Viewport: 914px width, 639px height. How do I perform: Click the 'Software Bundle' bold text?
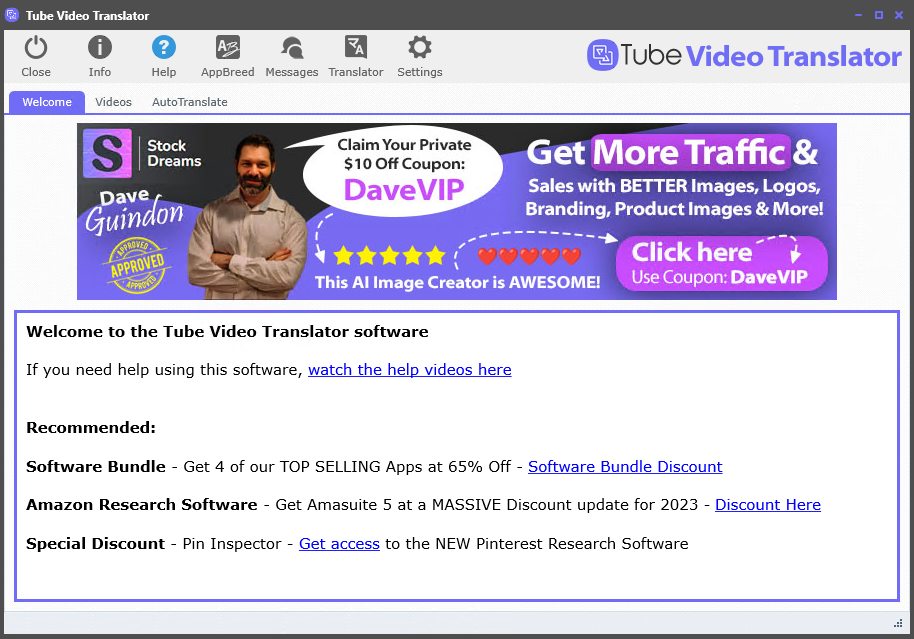click(96, 466)
